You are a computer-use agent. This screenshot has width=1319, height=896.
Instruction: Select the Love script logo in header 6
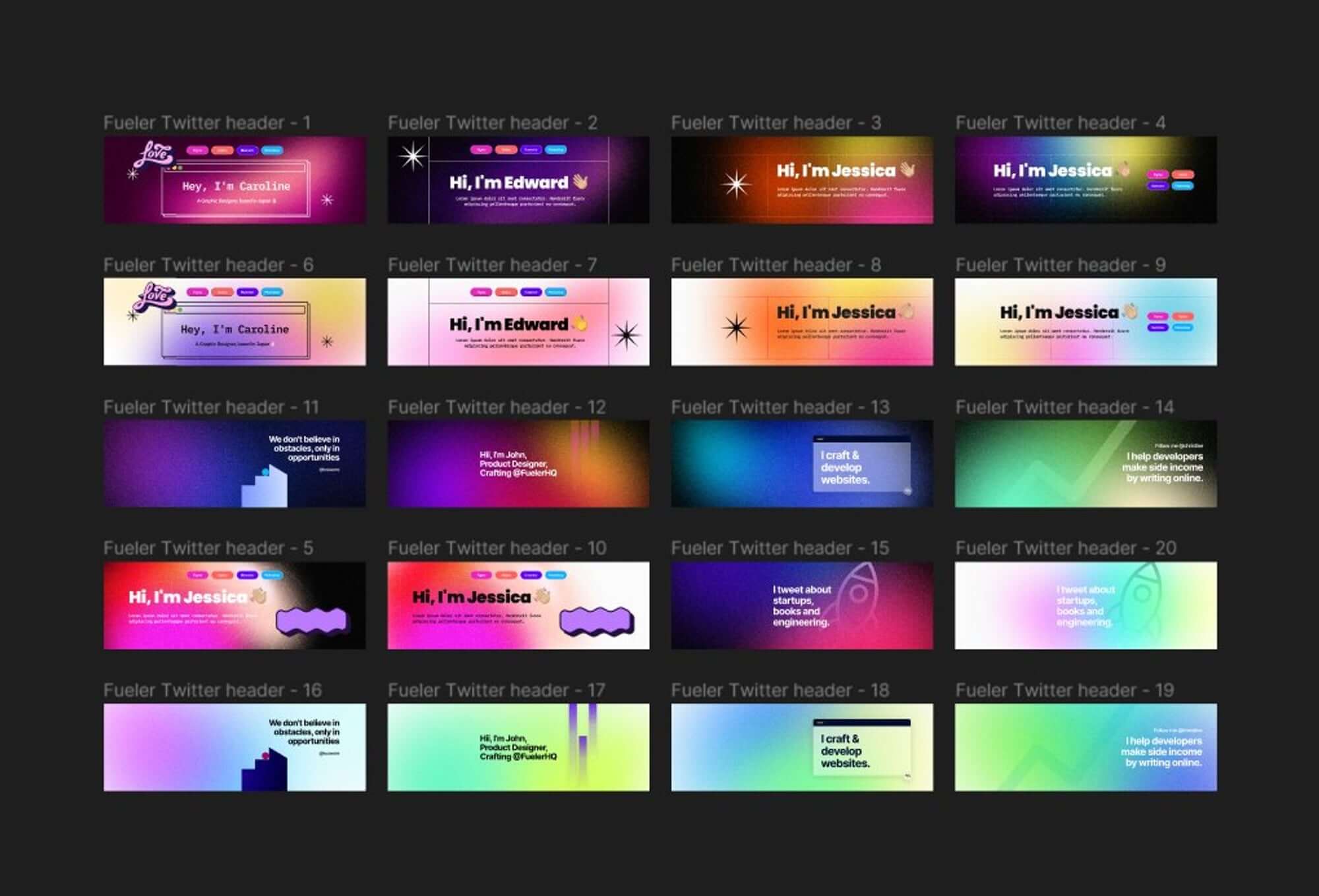click(154, 296)
